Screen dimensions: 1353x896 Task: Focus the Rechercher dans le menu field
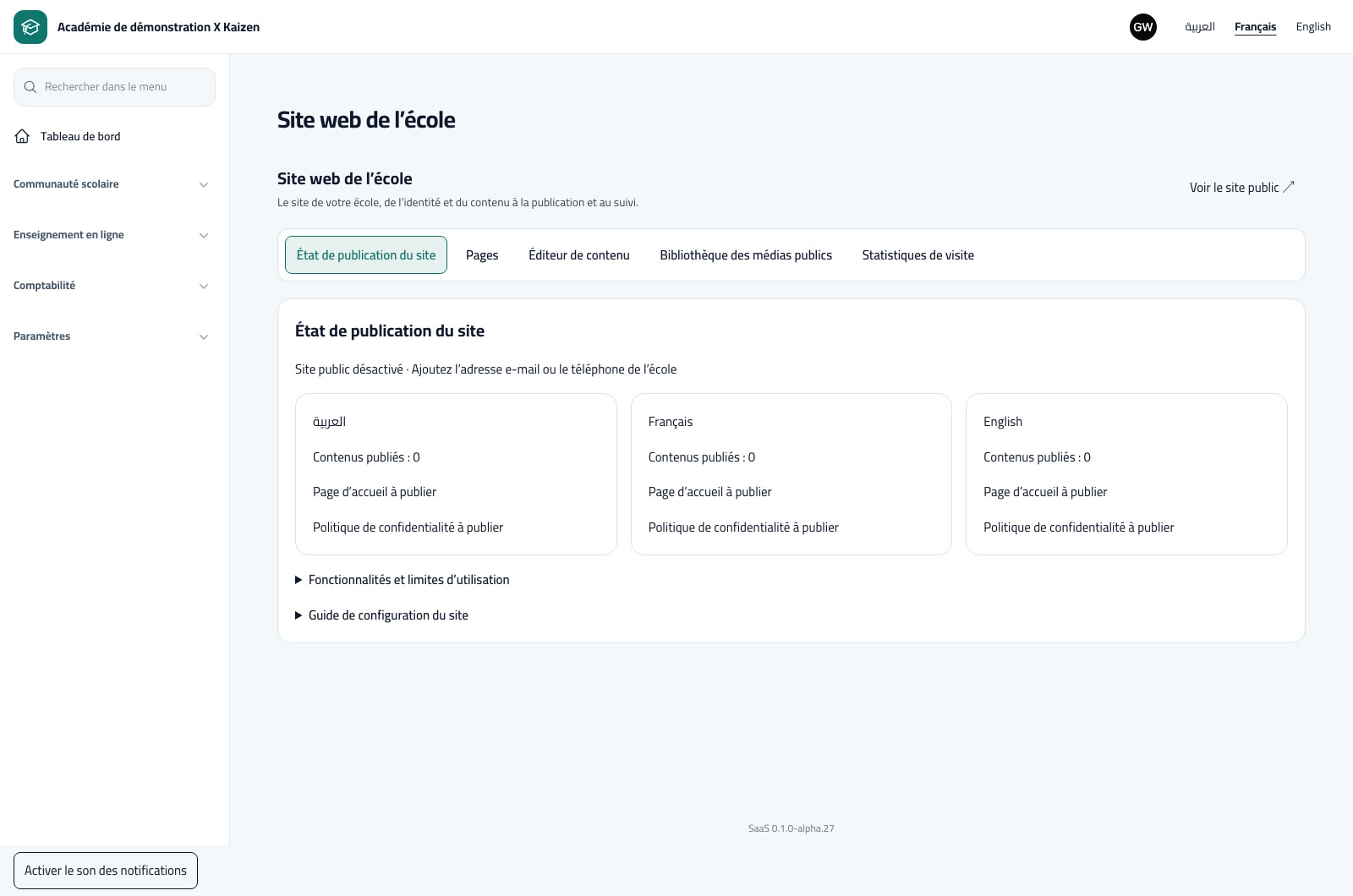point(114,87)
